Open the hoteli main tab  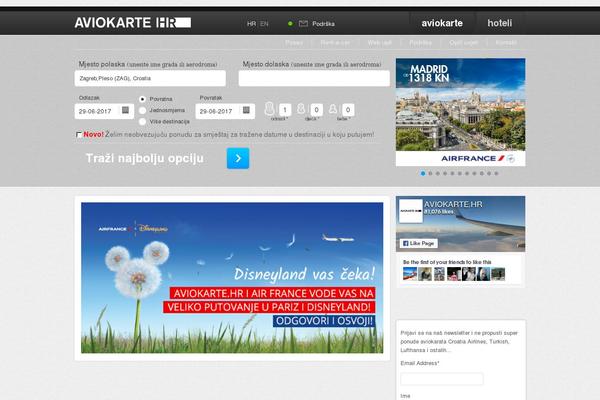point(499,23)
